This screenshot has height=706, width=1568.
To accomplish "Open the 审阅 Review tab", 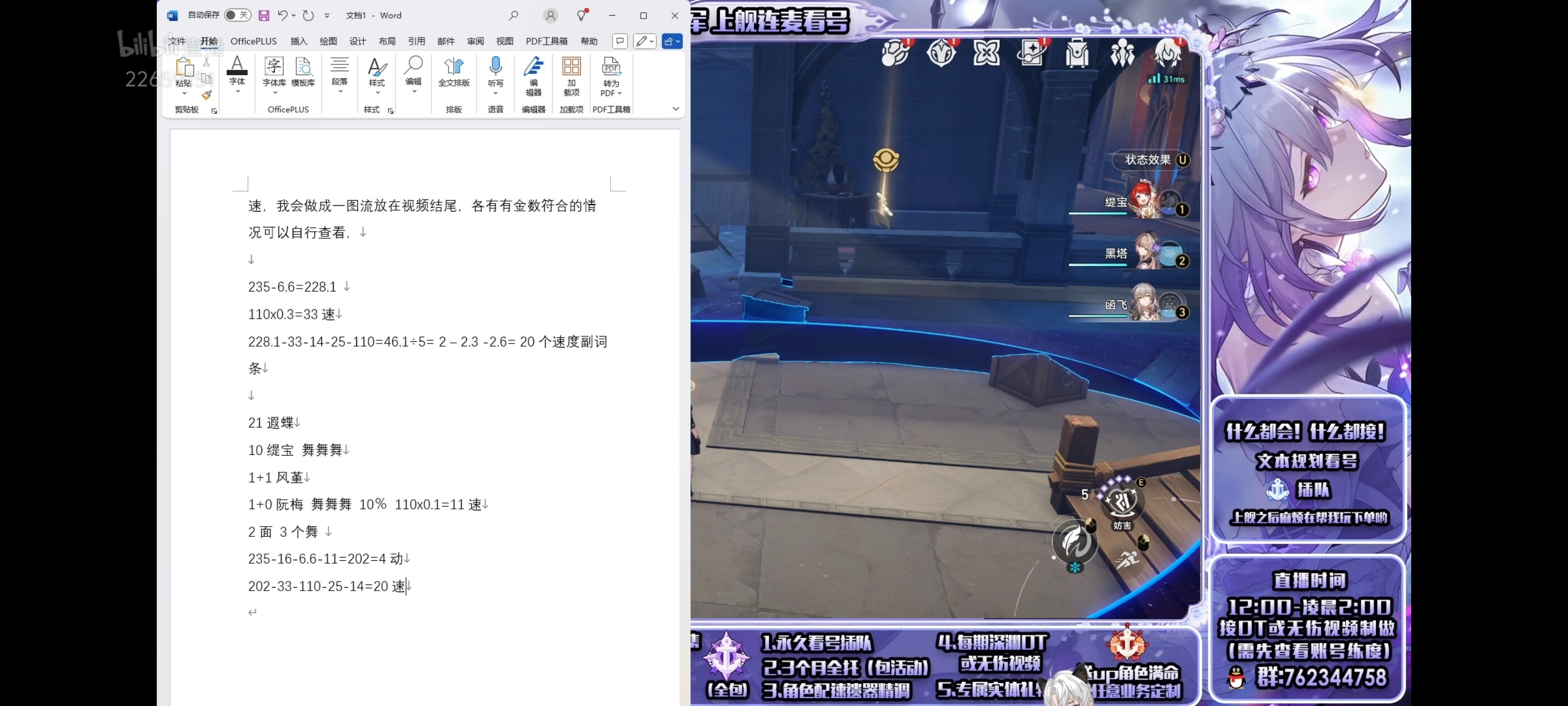I will (x=475, y=41).
